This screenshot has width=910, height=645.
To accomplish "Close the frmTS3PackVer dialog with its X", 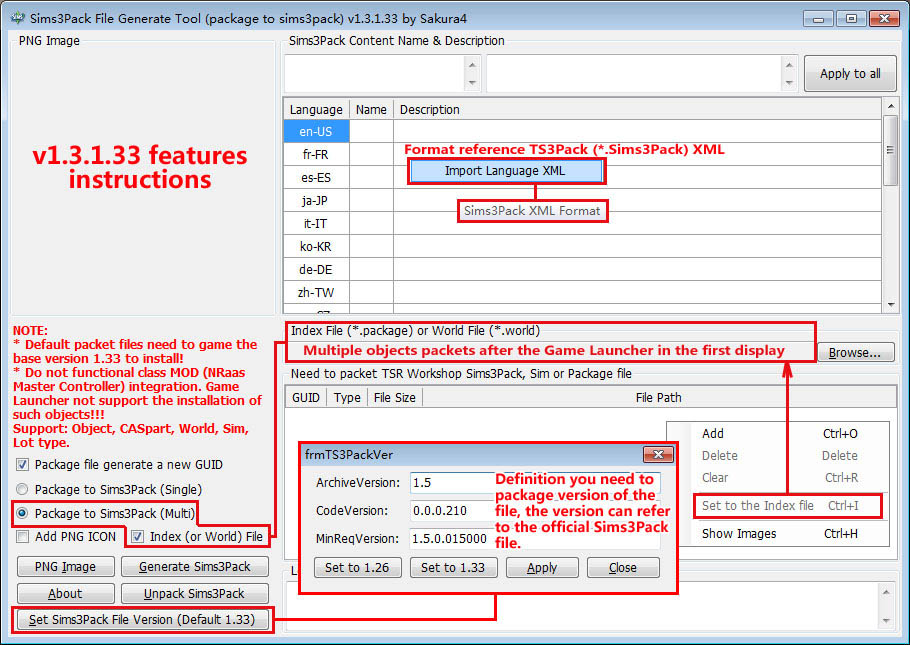I will pyautogui.click(x=658, y=454).
